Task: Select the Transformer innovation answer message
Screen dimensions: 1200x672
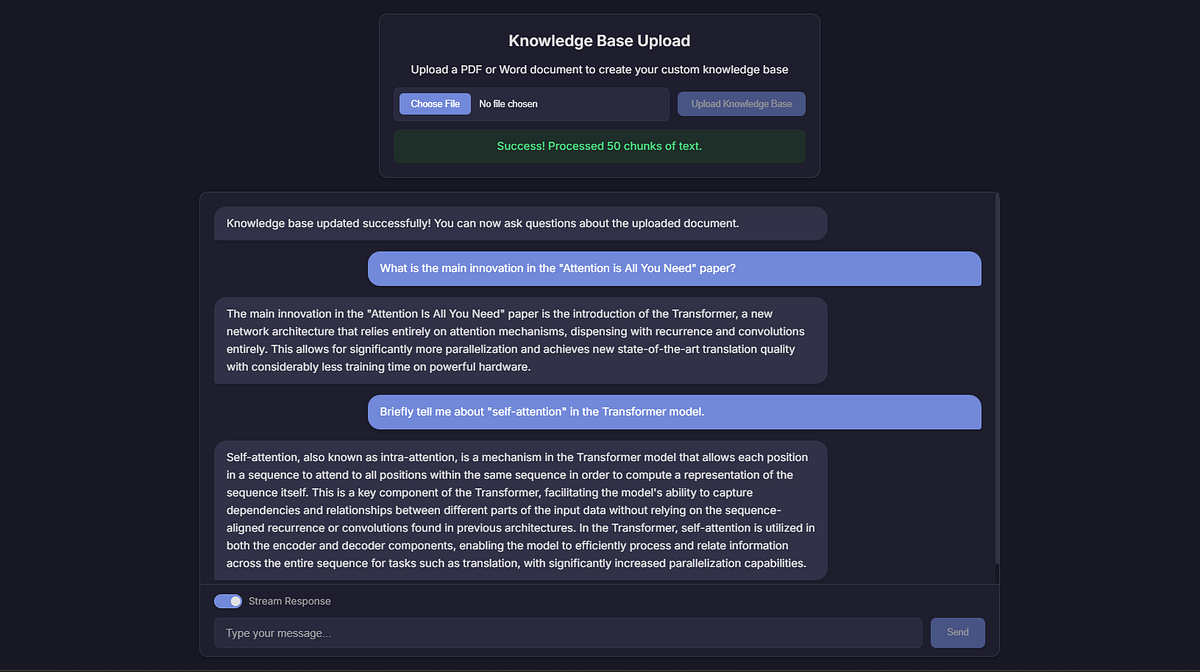Action: [519, 339]
